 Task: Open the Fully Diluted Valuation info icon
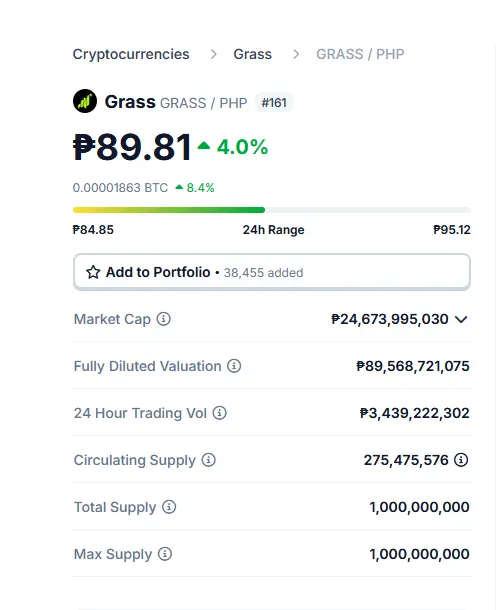tap(234, 366)
